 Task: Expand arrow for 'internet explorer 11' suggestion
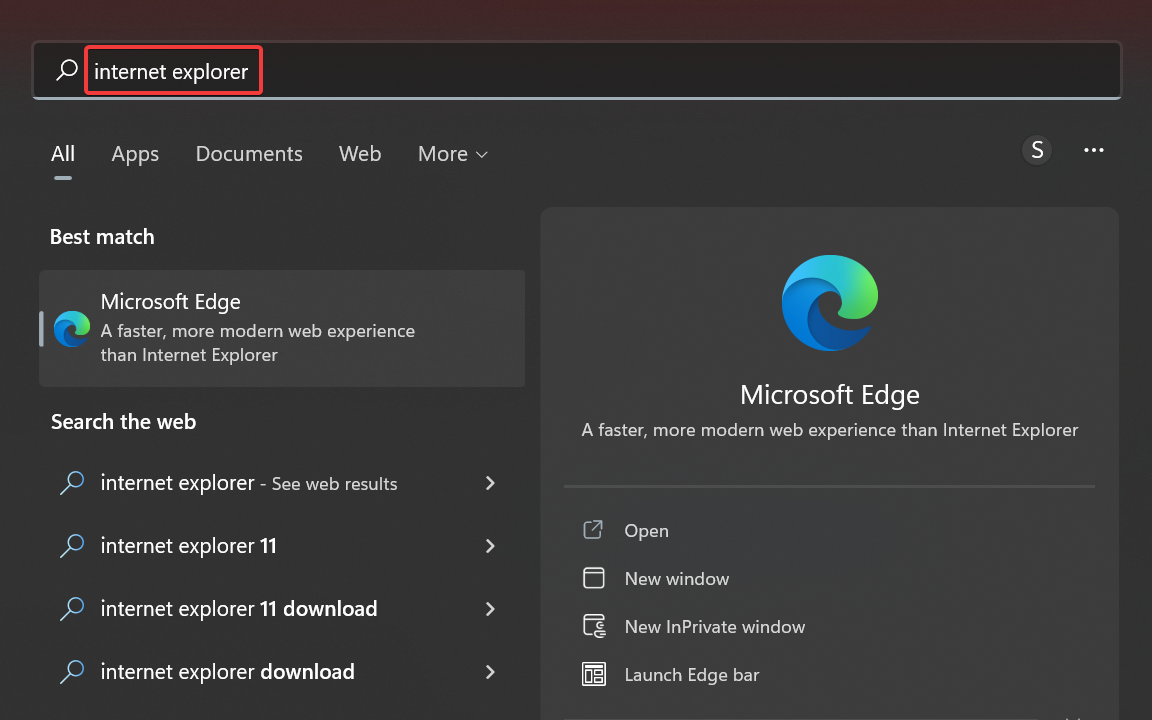coord(490,546)
